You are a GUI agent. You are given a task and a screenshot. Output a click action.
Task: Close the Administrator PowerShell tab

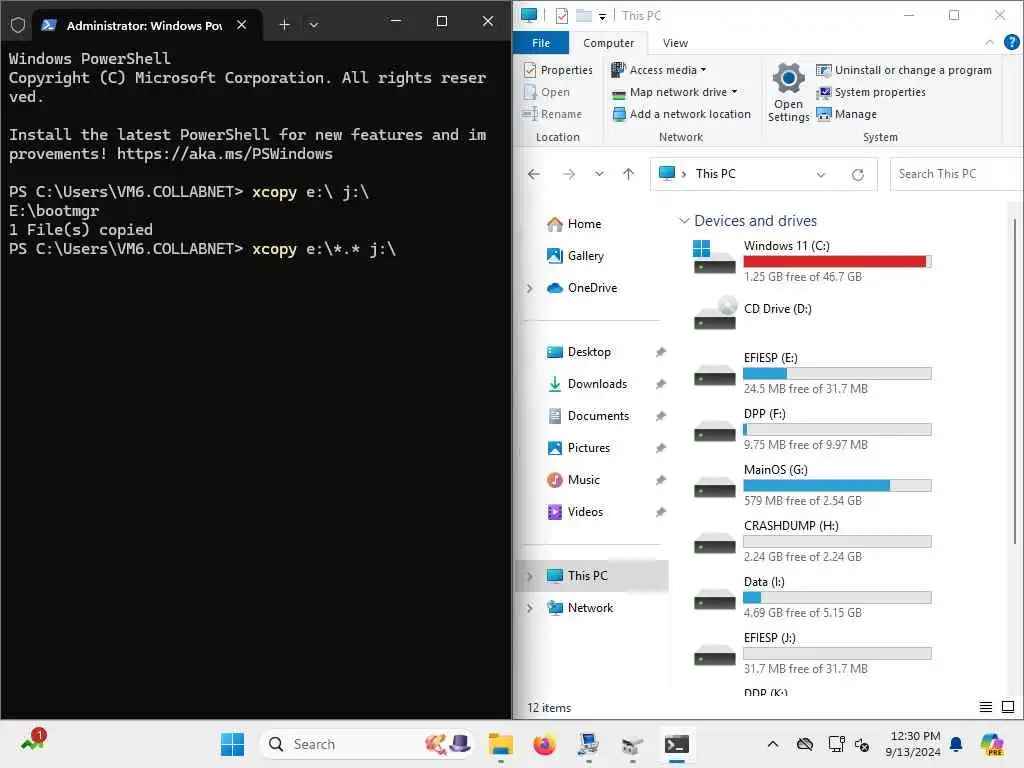pos(242,25)
